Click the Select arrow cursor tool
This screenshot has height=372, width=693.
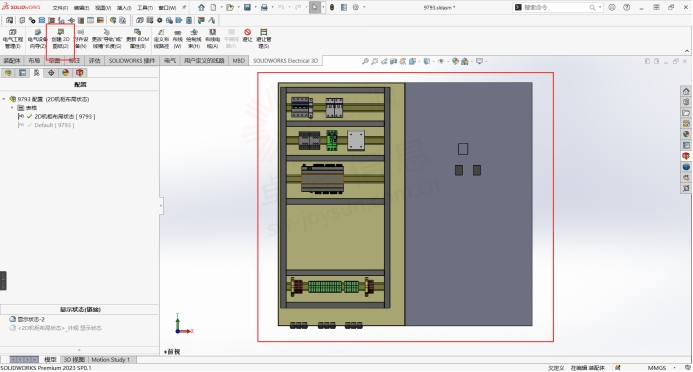[x=314, y=7]
